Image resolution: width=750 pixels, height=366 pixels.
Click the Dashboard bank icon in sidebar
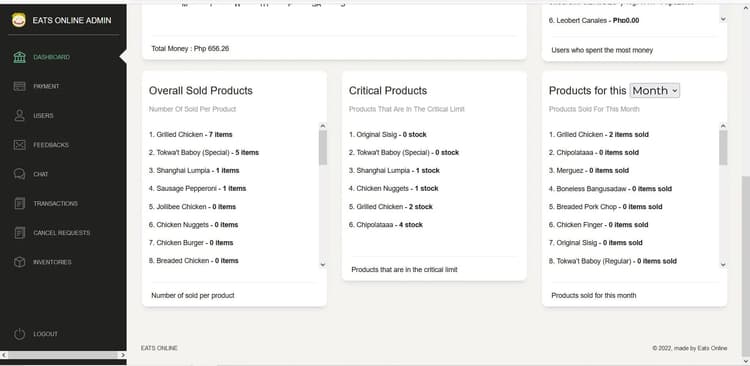[19, 57]
